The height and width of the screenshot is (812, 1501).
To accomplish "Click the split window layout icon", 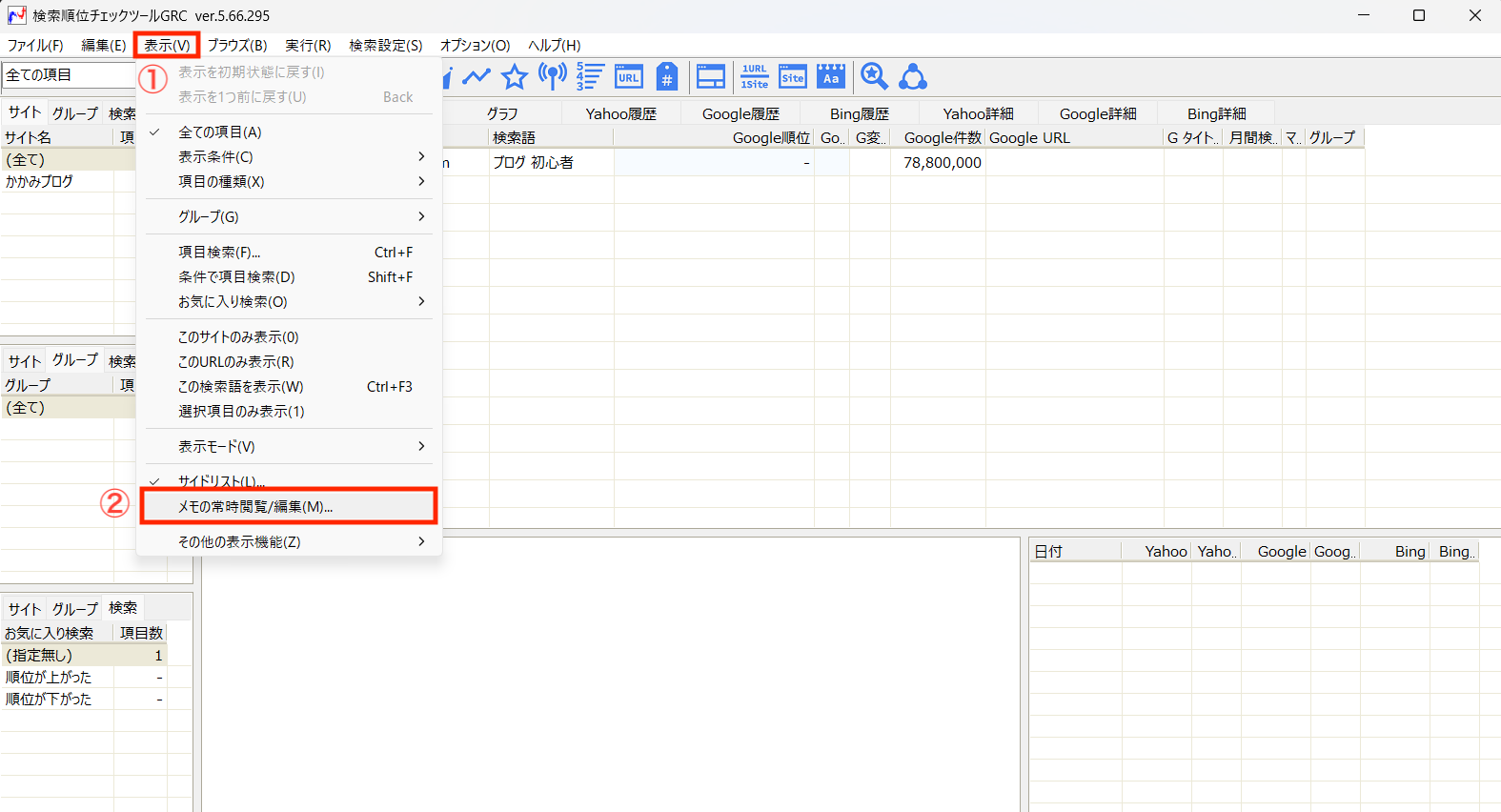I will point(711,76).
